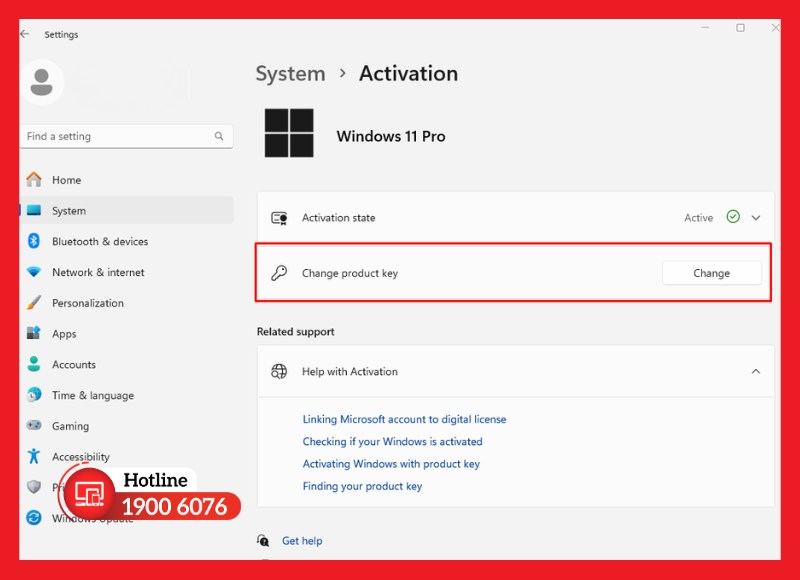Open Finding your product key link
The image size is (800, 580).
[x=362, y=486]
